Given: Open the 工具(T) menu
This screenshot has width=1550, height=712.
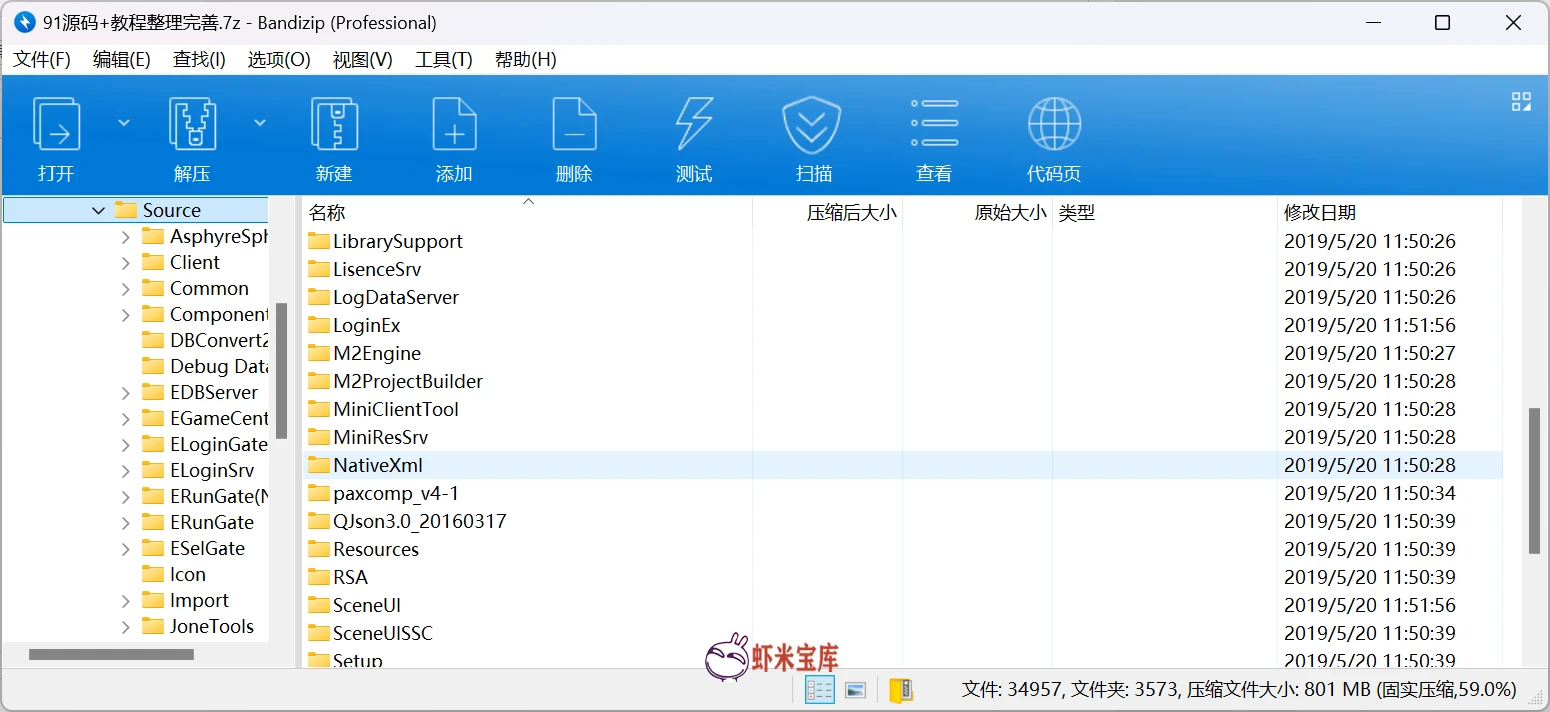Looking at the screenshot, I should click(x=443, y=60).
